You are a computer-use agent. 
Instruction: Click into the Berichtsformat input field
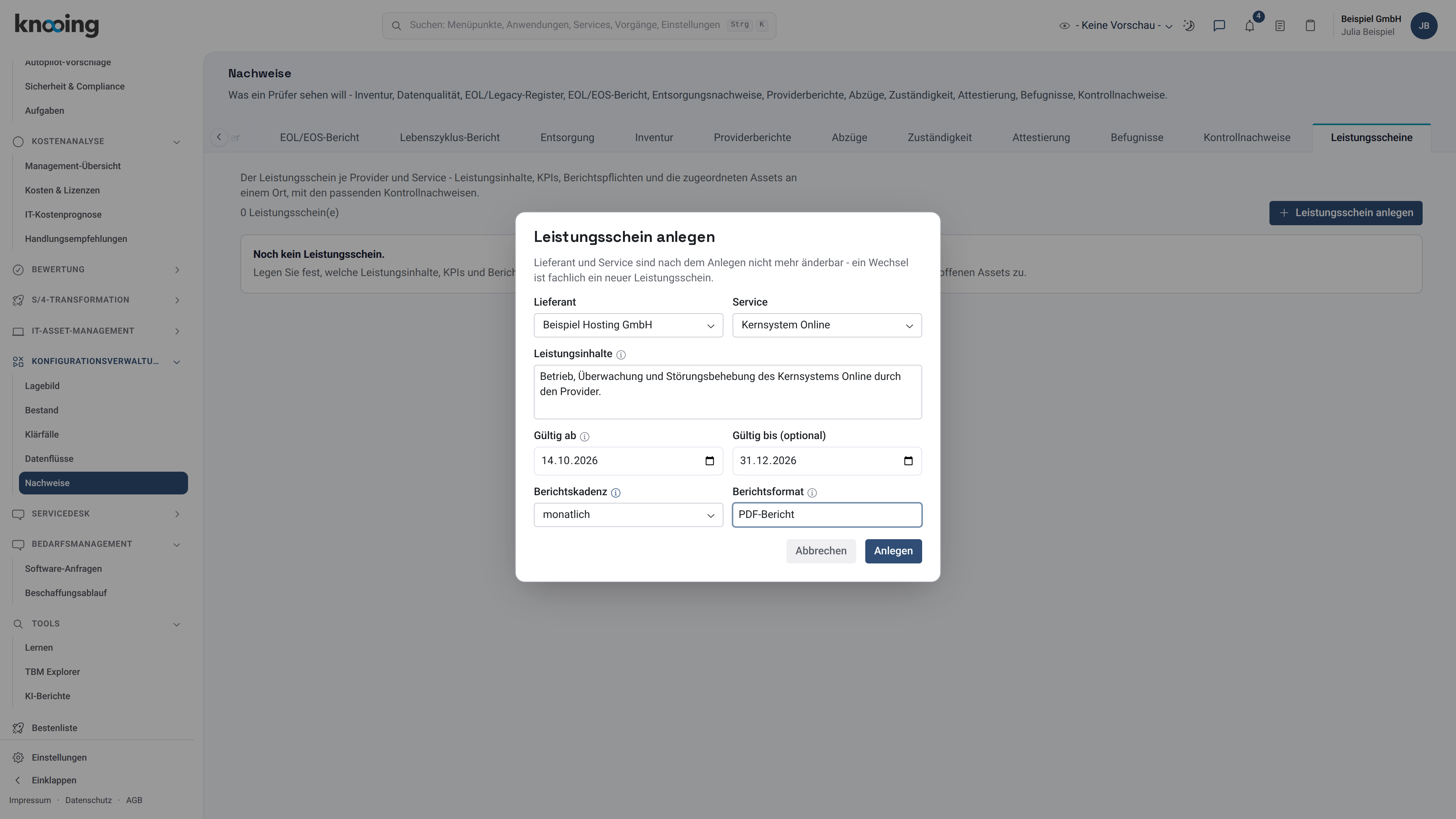coord(826,515)
